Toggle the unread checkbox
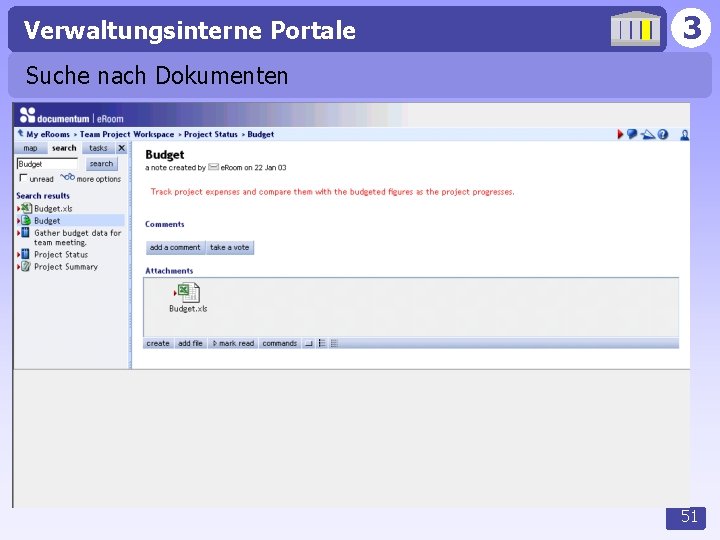 tap(23, 178)
